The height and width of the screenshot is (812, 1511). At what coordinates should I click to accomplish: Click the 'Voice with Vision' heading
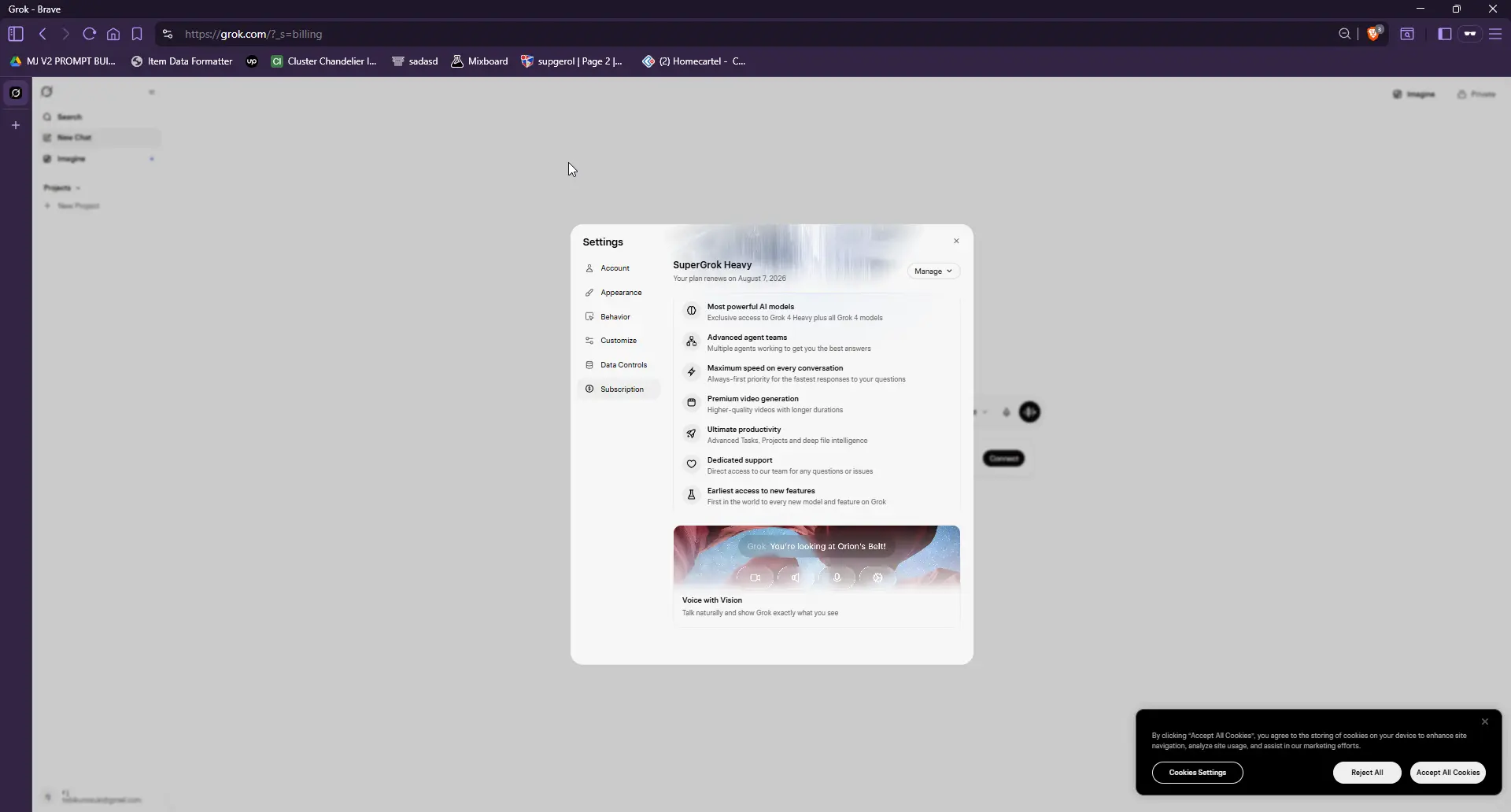click(x=711, y=600)
